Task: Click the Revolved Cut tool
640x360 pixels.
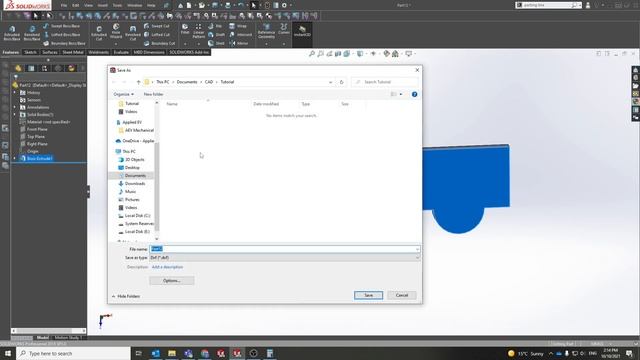Action: tap(133, 33)
